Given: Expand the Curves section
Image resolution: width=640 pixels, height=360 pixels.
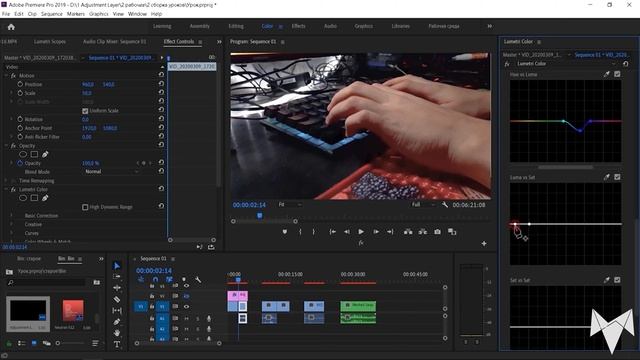Looking at the screenshot, I should pos(11,233).
